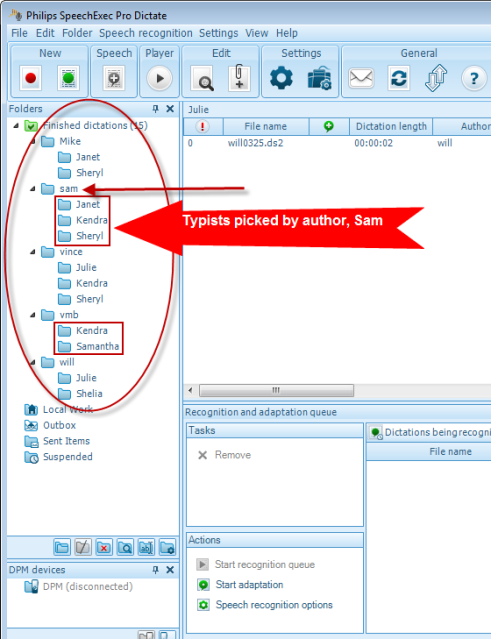Select Janet folder under Mike
Image resolution: width=491 pixels, height=639 pixels.
tap(79, 157)
